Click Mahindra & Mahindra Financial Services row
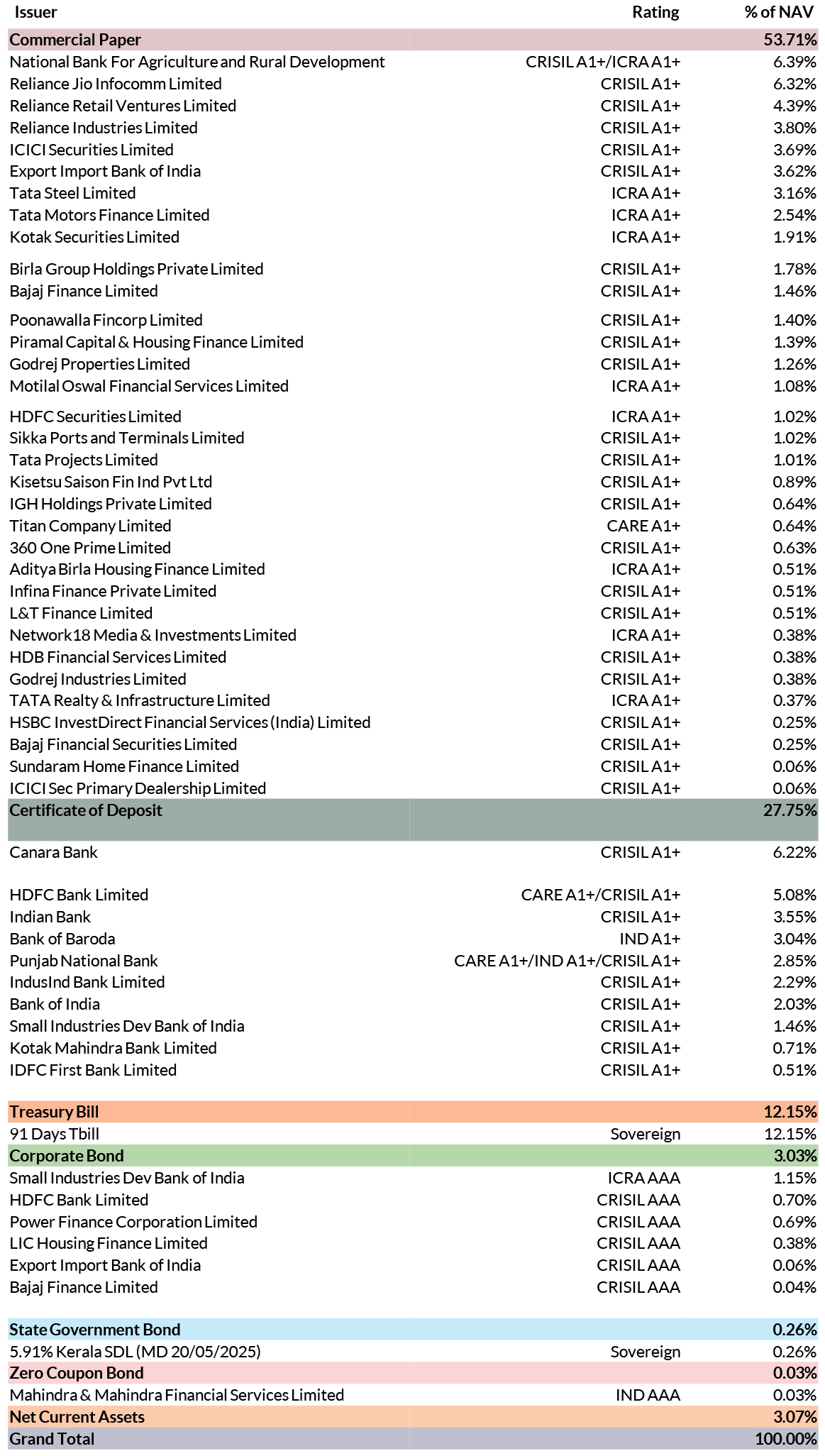 click(x=413, y=1395)
